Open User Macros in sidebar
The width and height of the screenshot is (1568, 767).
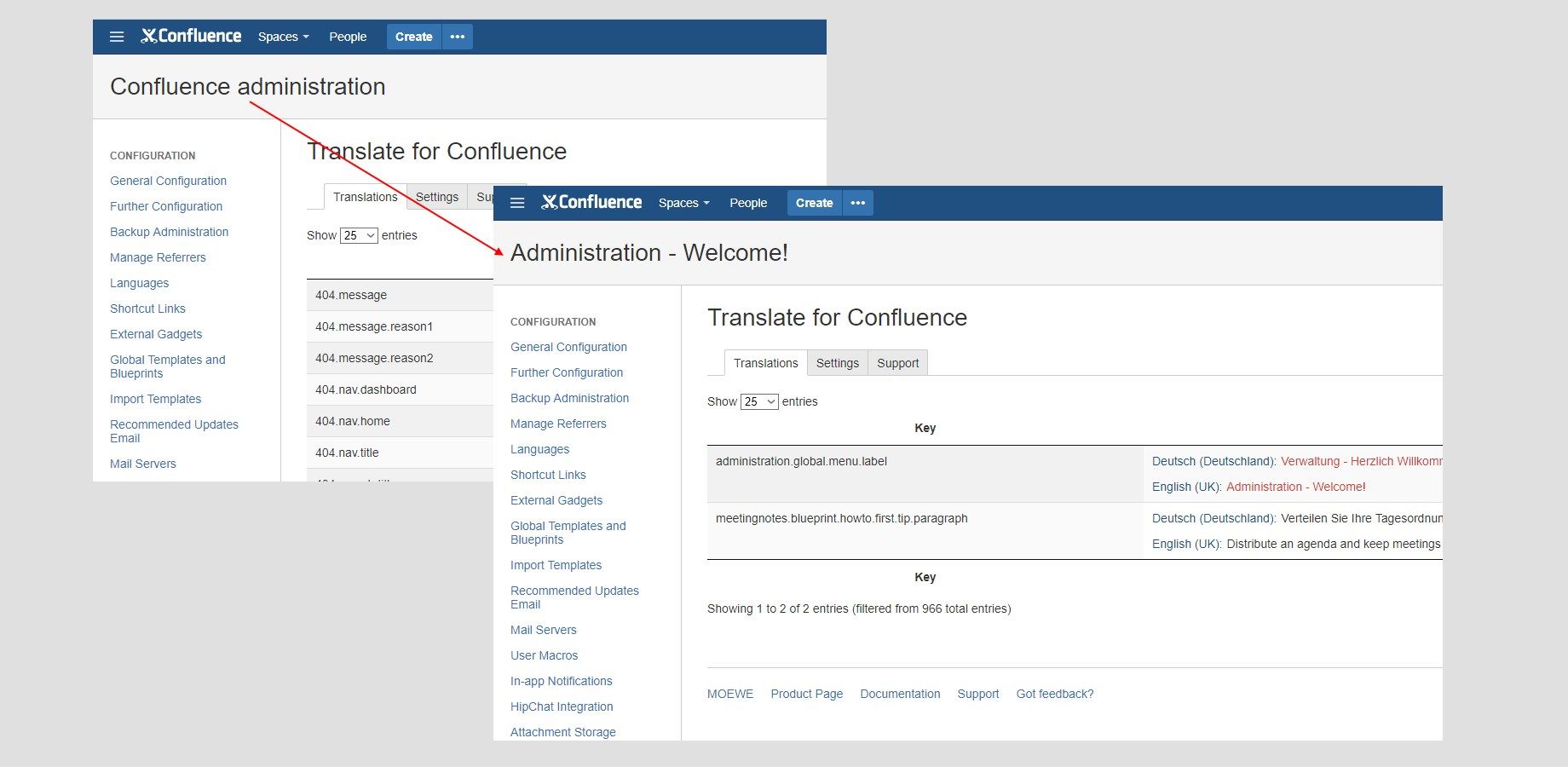click(x=544, y=655)
